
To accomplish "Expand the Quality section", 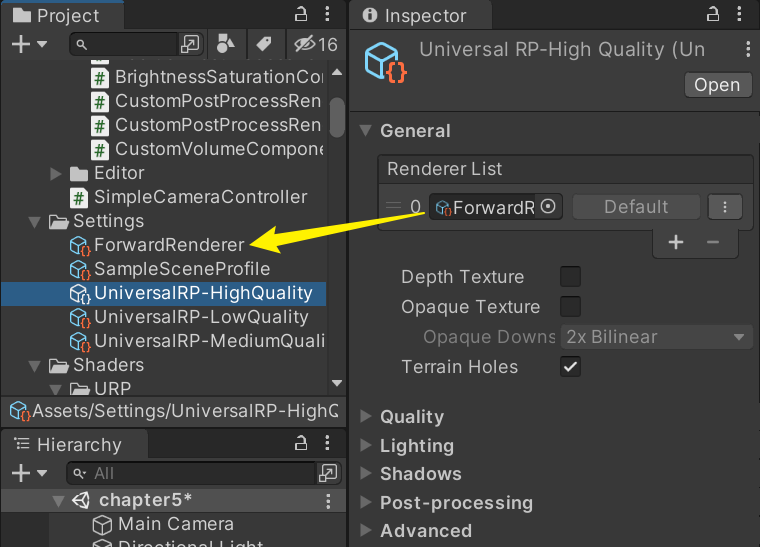I will click(411, 417).
